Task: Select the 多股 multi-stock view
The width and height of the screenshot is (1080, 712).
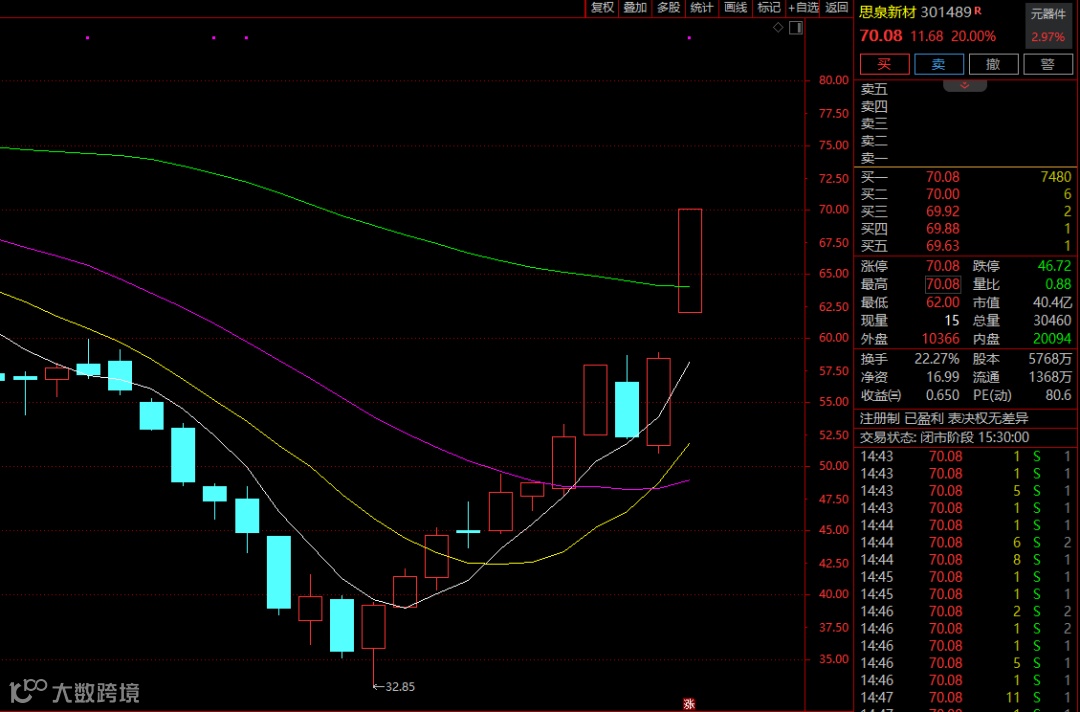Action: click(x=668, y=8)
